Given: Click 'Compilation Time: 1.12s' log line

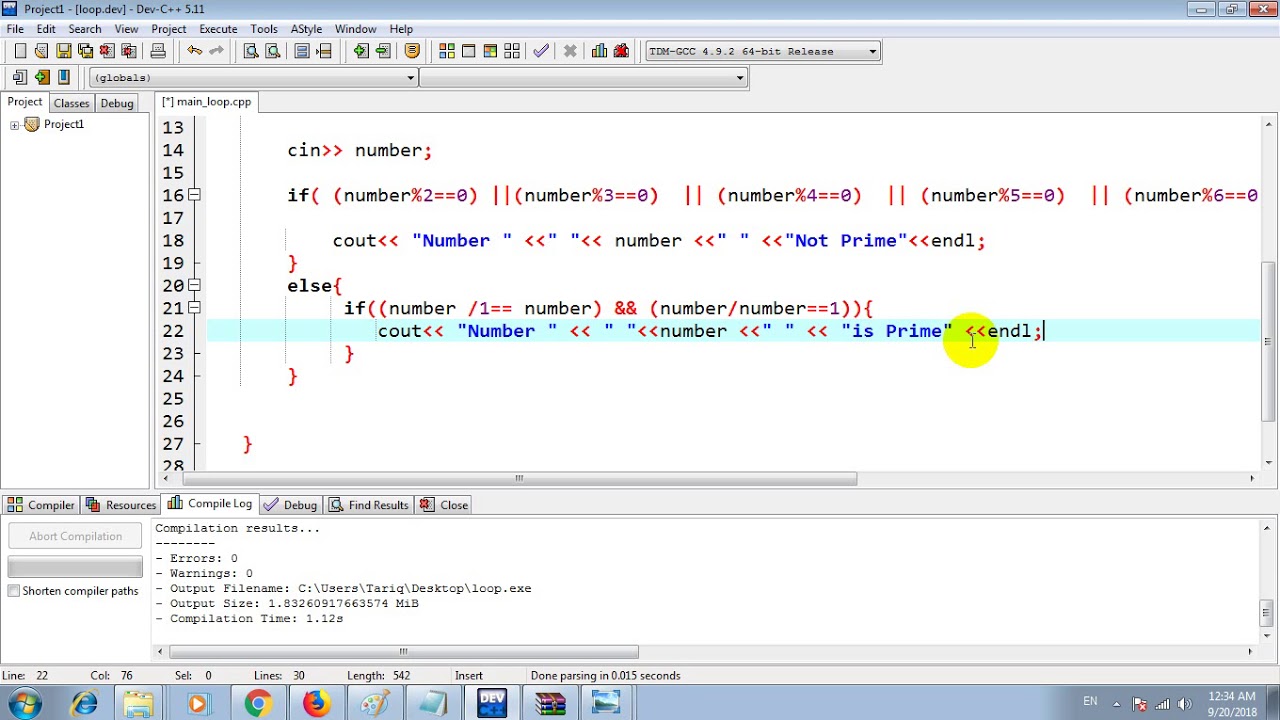Looking at the screenshot, I should pyautogui.click(x=248, y=619).
